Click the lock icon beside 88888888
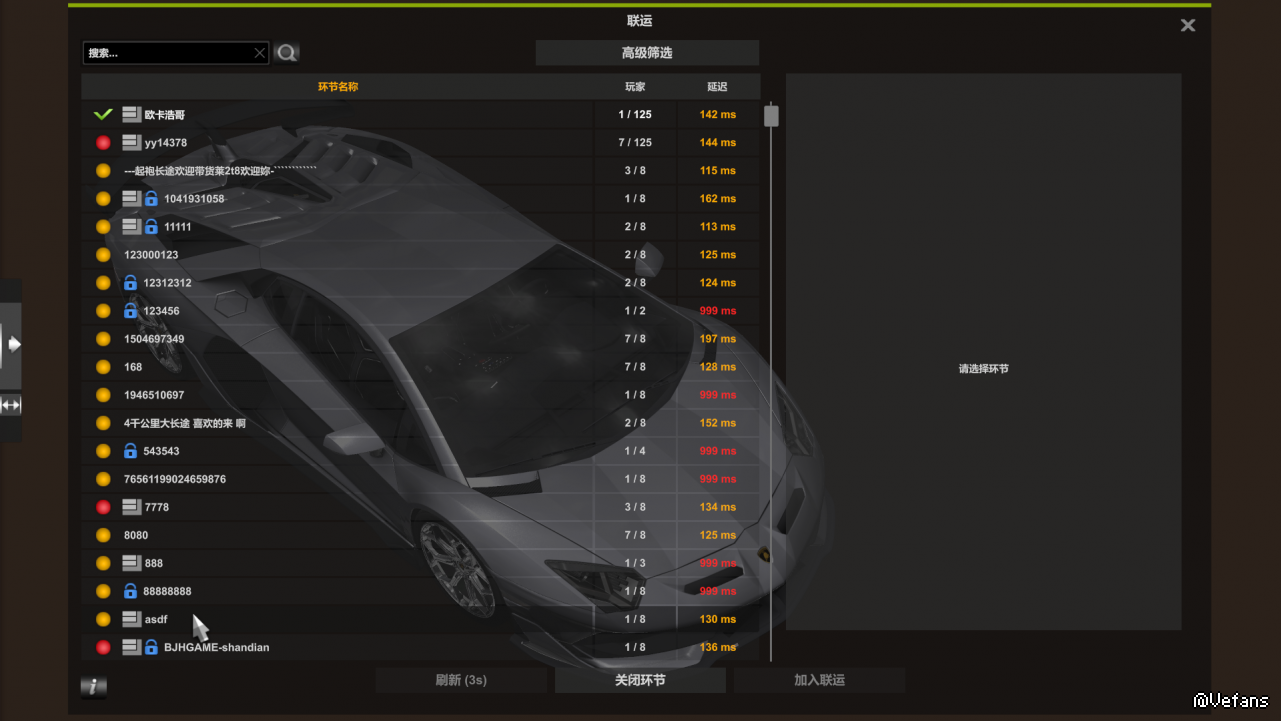The width and height of the screenshot is (1281, 721). 130,591
